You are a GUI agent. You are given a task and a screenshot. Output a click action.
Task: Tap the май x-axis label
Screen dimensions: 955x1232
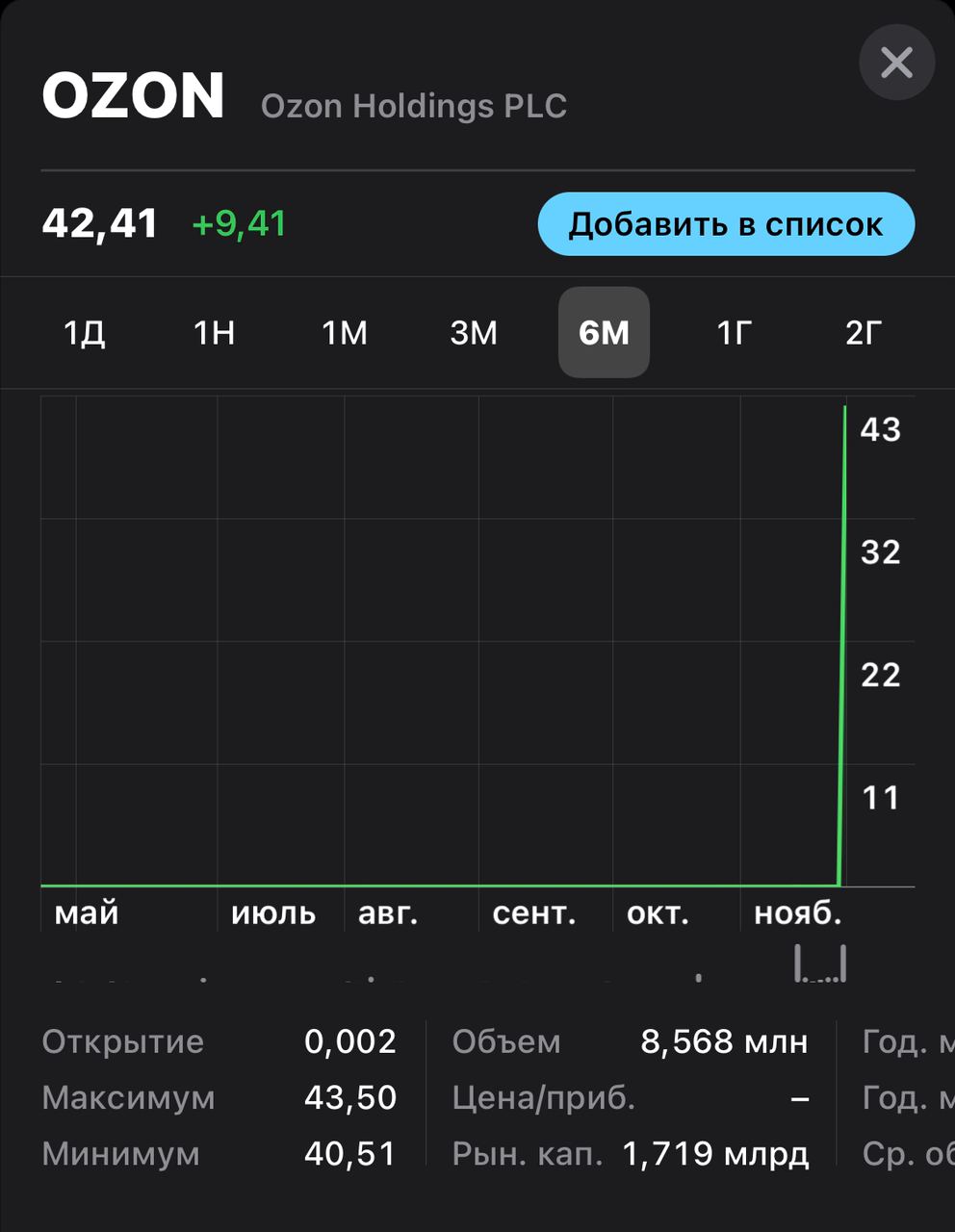pyautogui.click(x=87, y=912)
